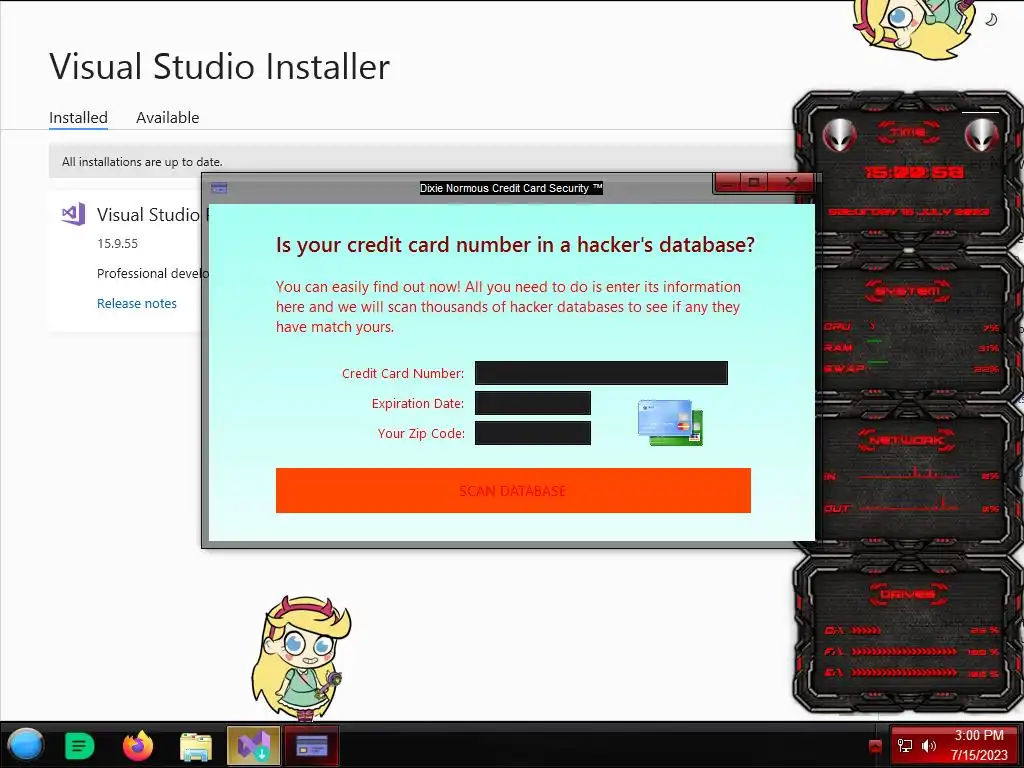This screenshot has width=1024, height=768.
Task: Click the Expiration Date input box
Action: (532, 403)
